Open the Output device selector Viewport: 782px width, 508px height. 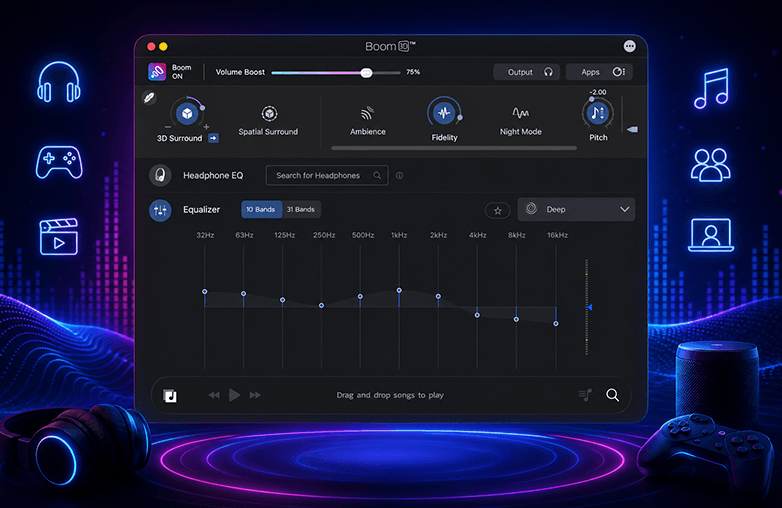[x=526, y=72]
